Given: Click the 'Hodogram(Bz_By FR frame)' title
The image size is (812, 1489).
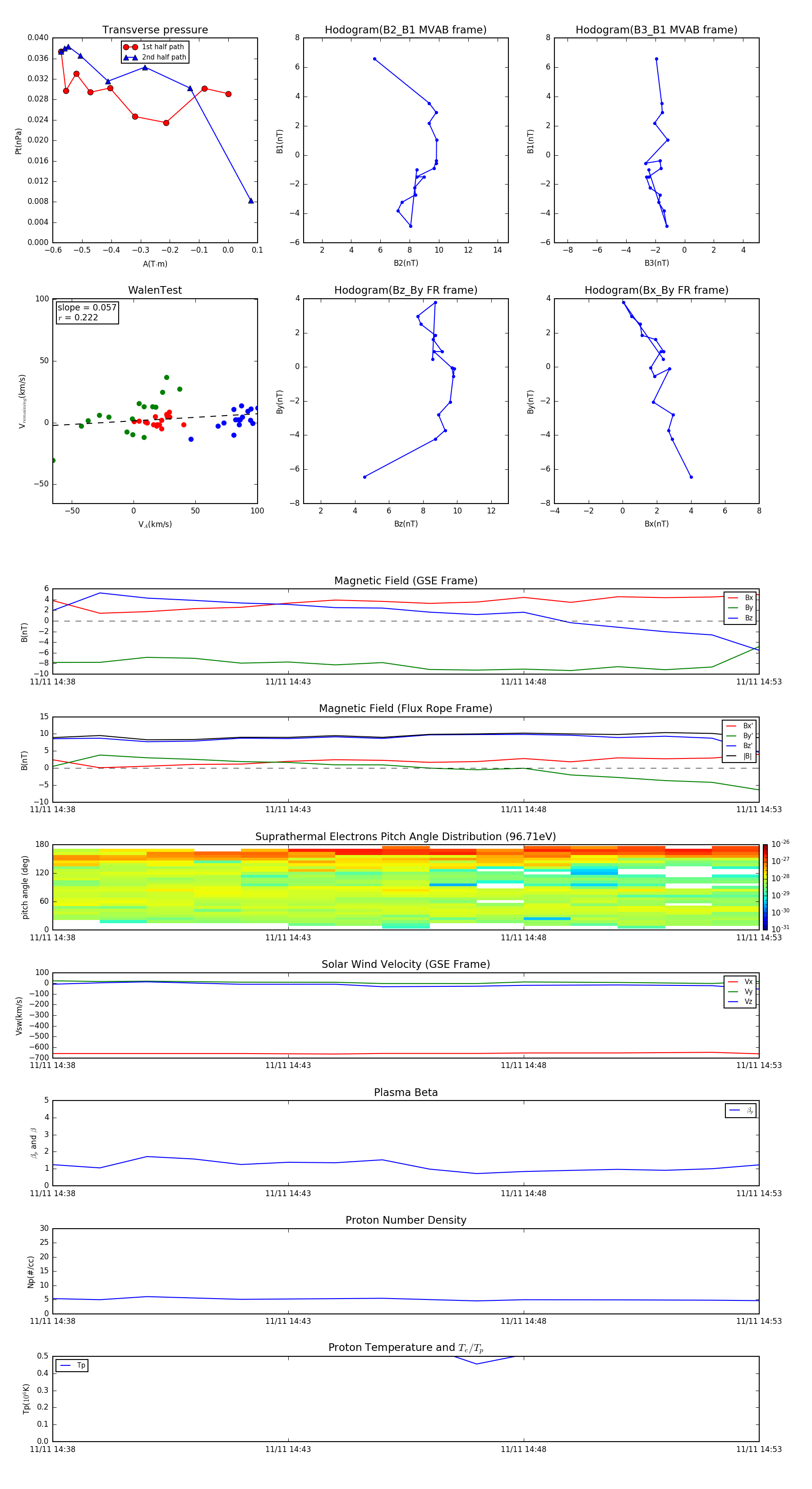Looking at the screenshot, I should (x=406, y=290).
